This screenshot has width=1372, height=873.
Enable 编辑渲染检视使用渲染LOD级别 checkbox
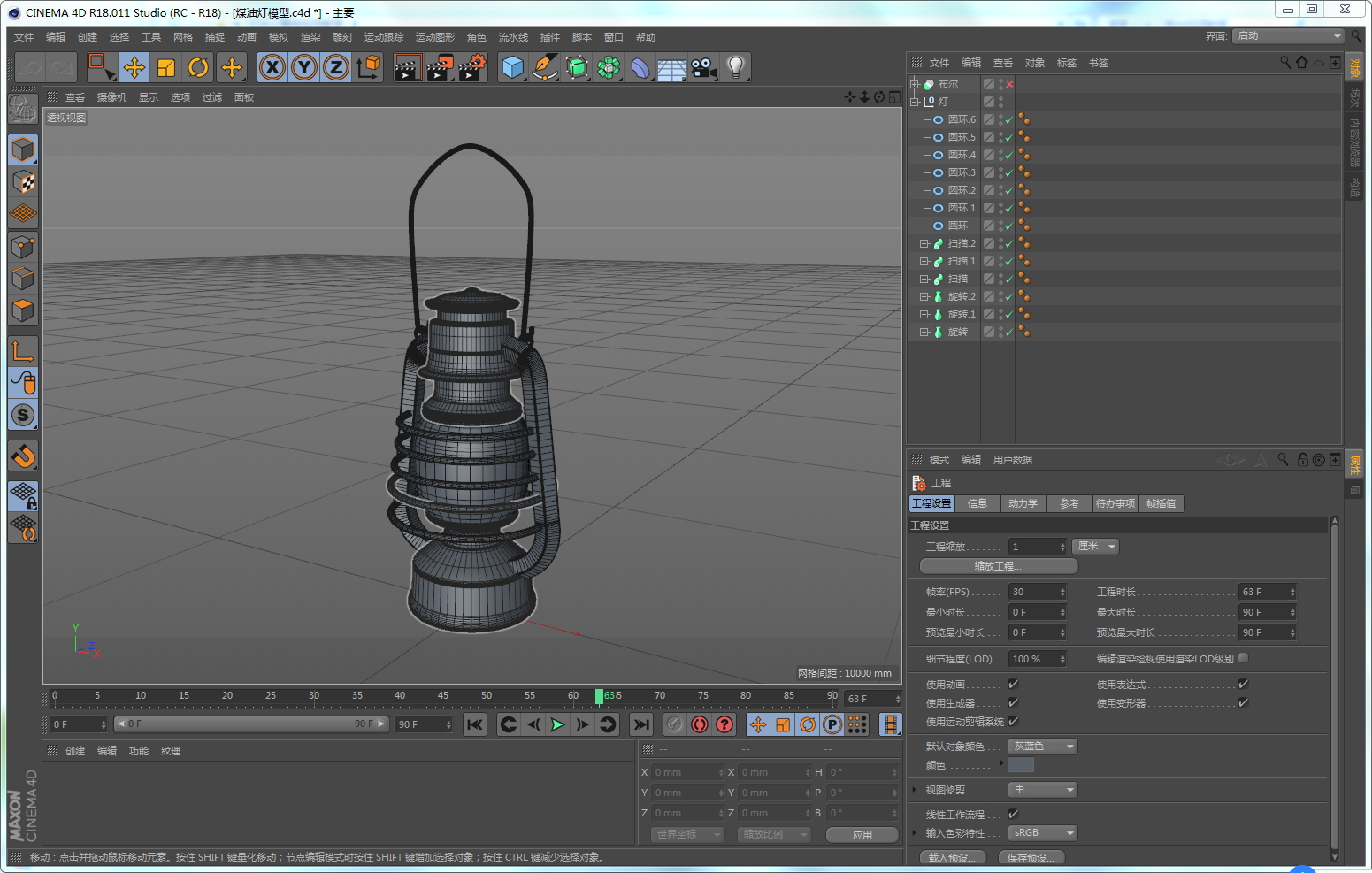coord(1243,657)
